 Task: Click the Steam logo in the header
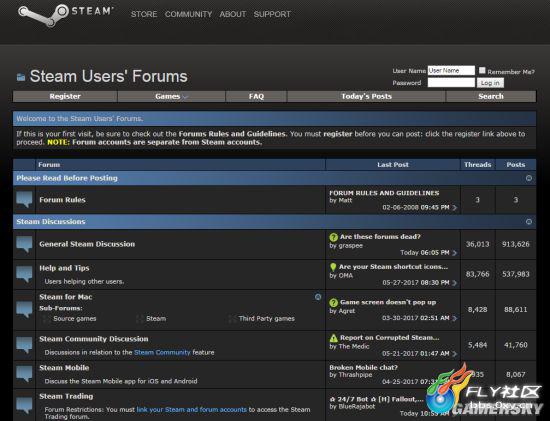pyautogui.click(x=65, y=15)
